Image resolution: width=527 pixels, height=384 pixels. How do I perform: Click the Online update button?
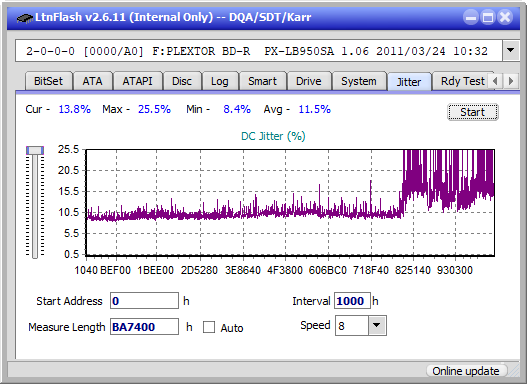click(465, 371)
